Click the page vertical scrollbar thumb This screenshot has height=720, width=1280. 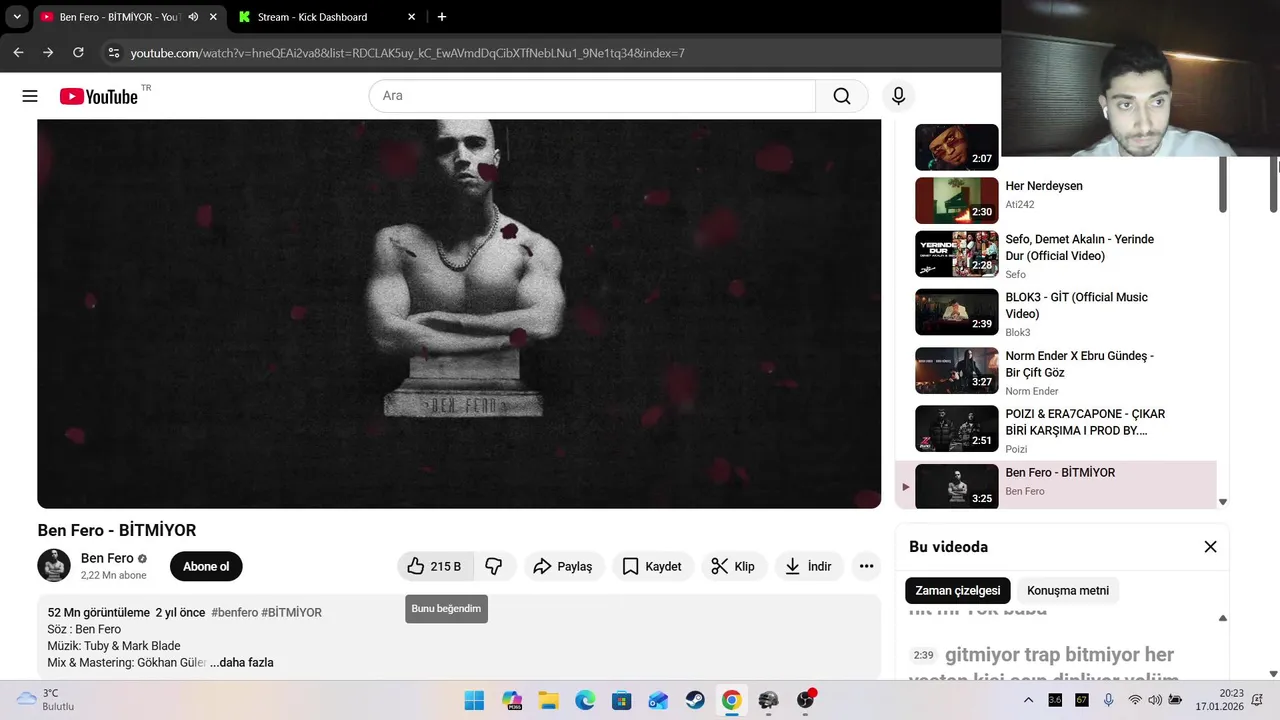click(1274, 185)
